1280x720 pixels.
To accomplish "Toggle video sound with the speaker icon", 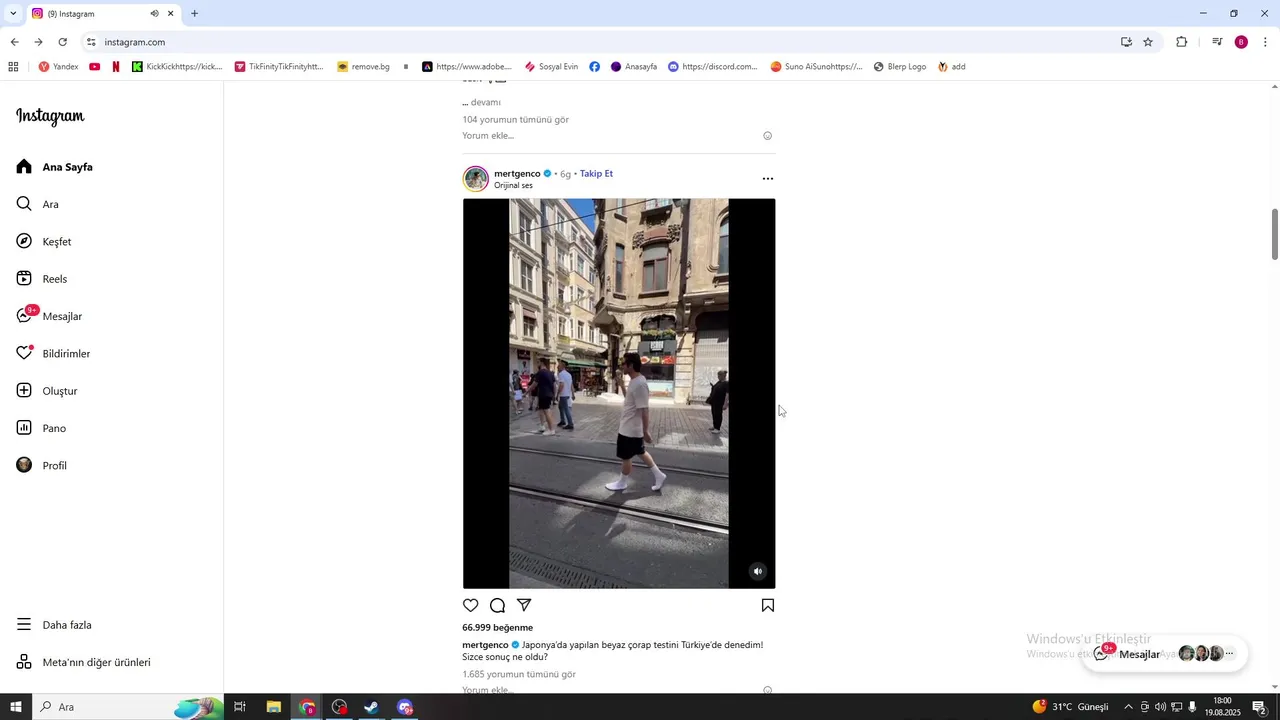I will pos(758,572).
